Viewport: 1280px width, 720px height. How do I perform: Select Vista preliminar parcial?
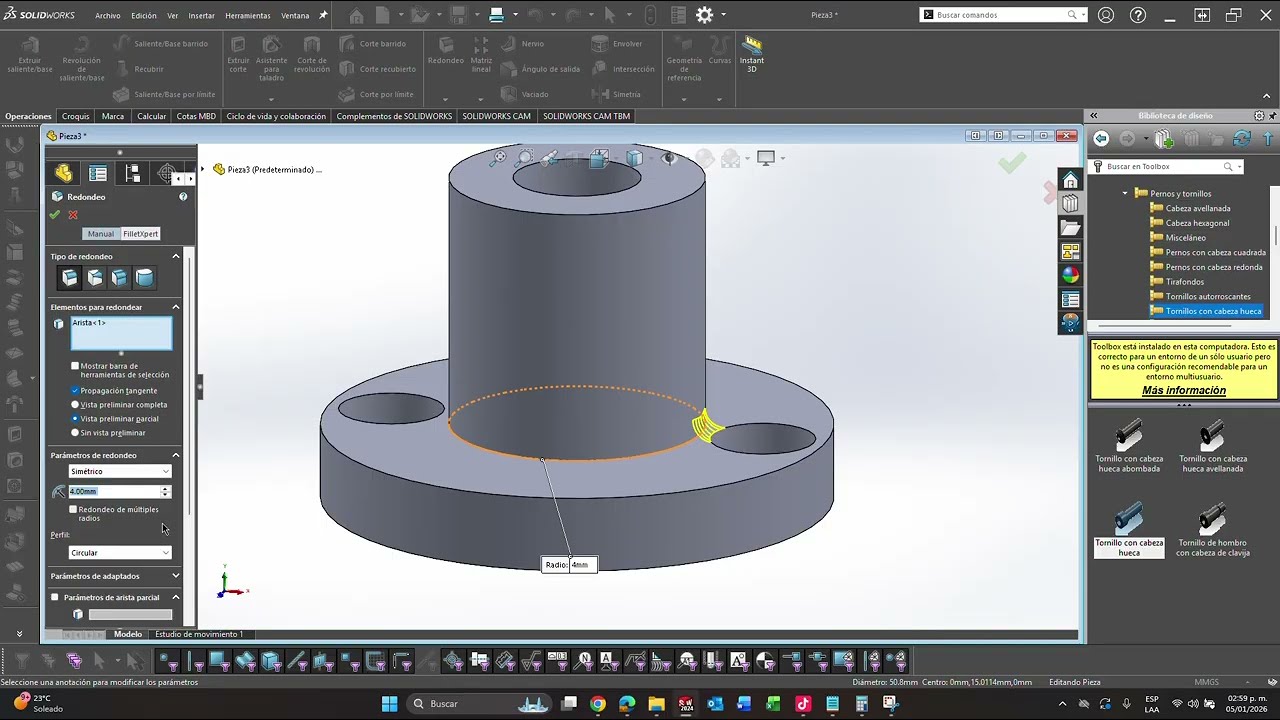pos(75,418)
